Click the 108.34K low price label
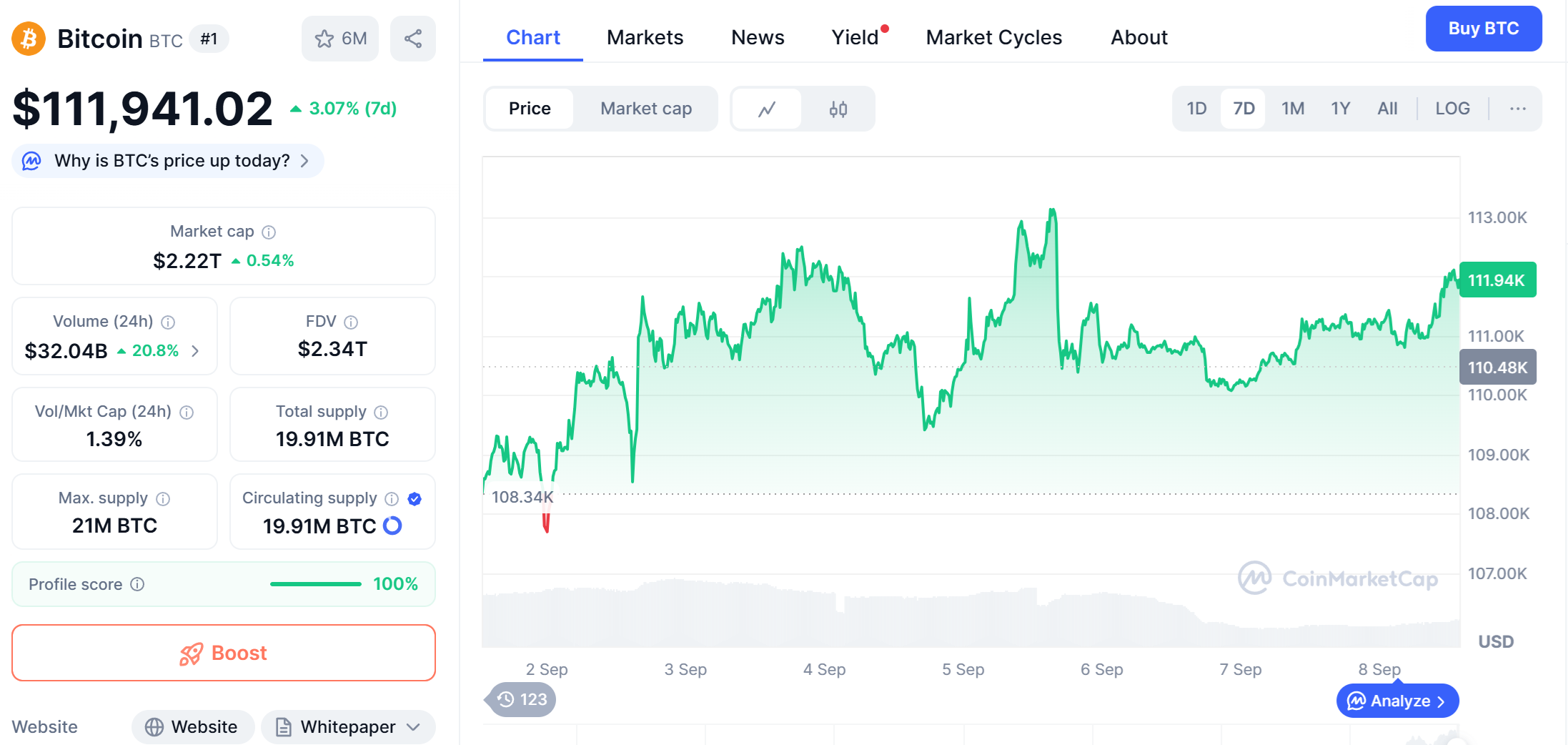Image resolution: width=1568 pixels, height=745 pixels. tap(522, 497)
